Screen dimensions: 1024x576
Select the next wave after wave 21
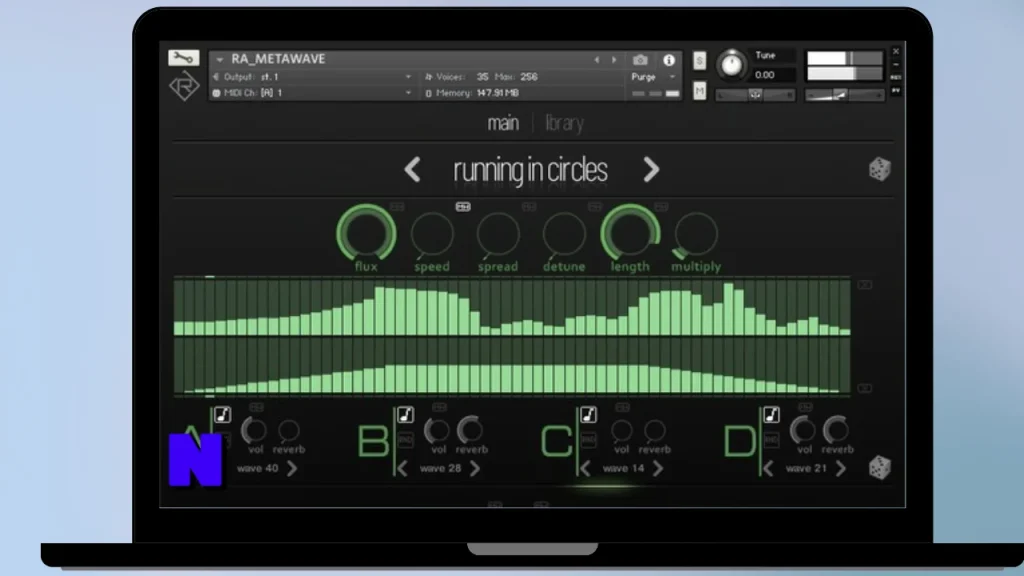[840, 468]
